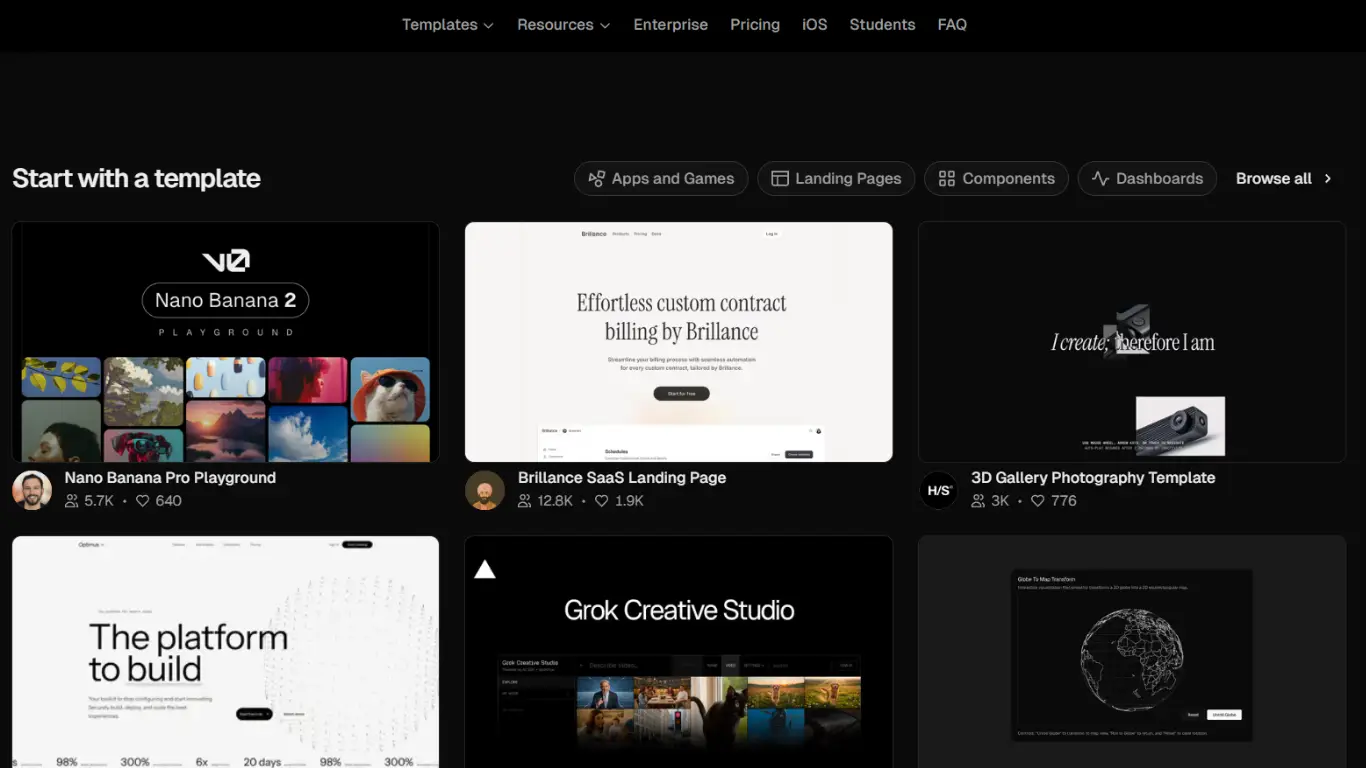Click the Components grid icon
This screenshot has width=1366, height=768.
pos(947,179)
